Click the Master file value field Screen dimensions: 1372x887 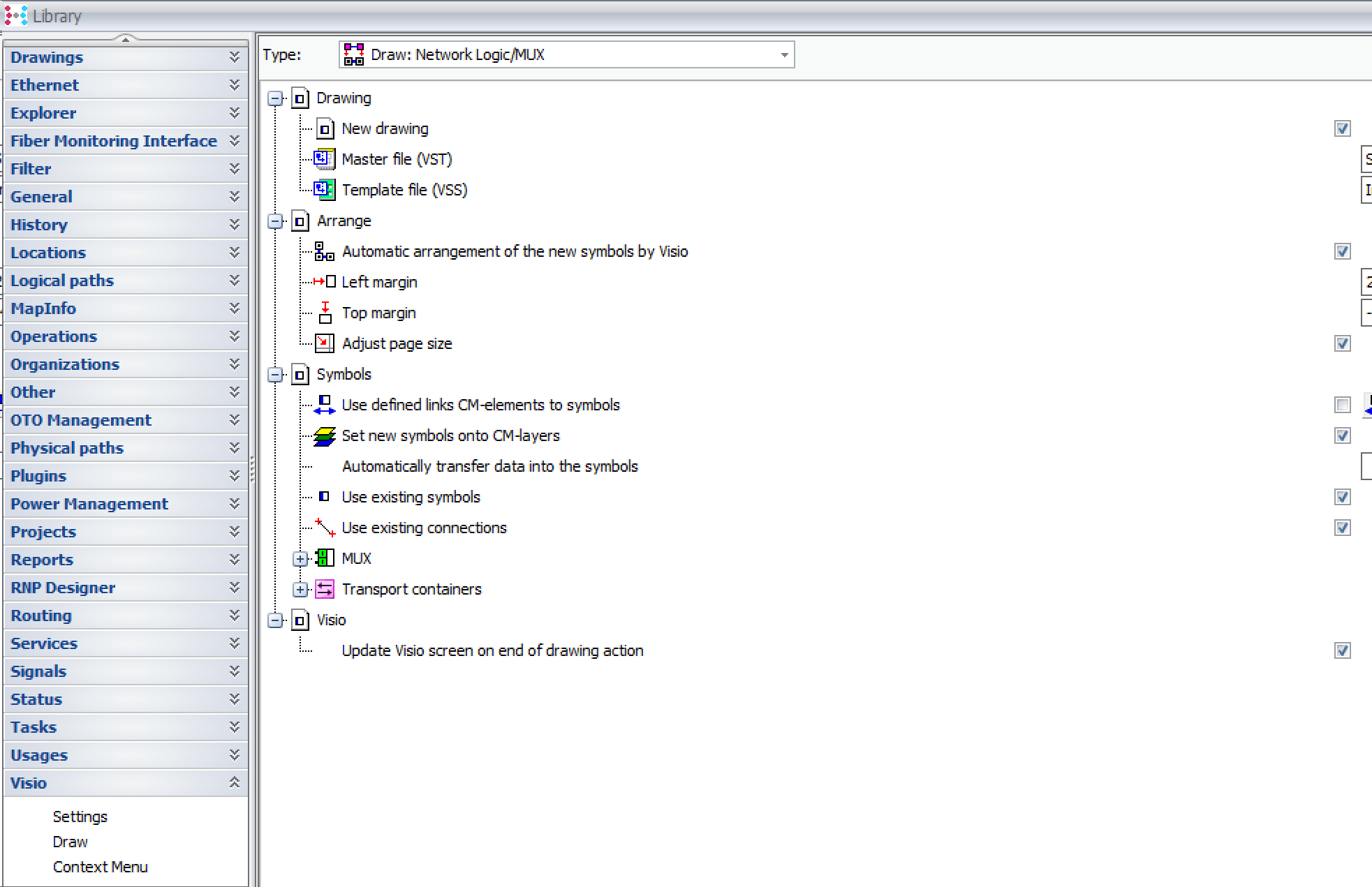(1366, 159)
